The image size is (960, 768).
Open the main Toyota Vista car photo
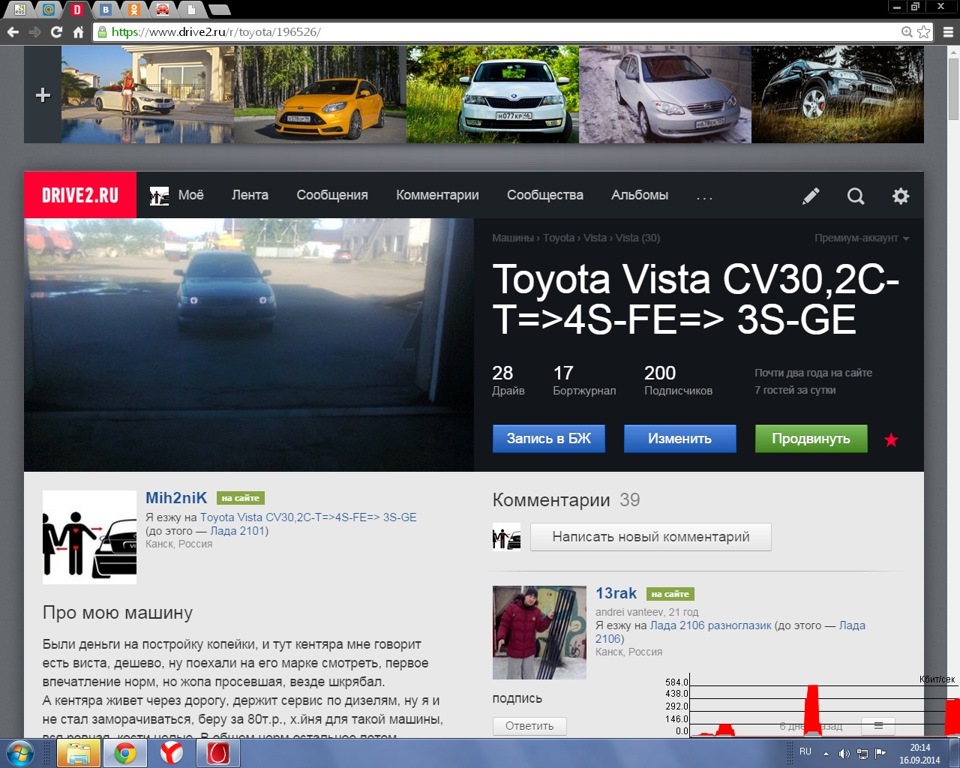click(x=249, y=344)
